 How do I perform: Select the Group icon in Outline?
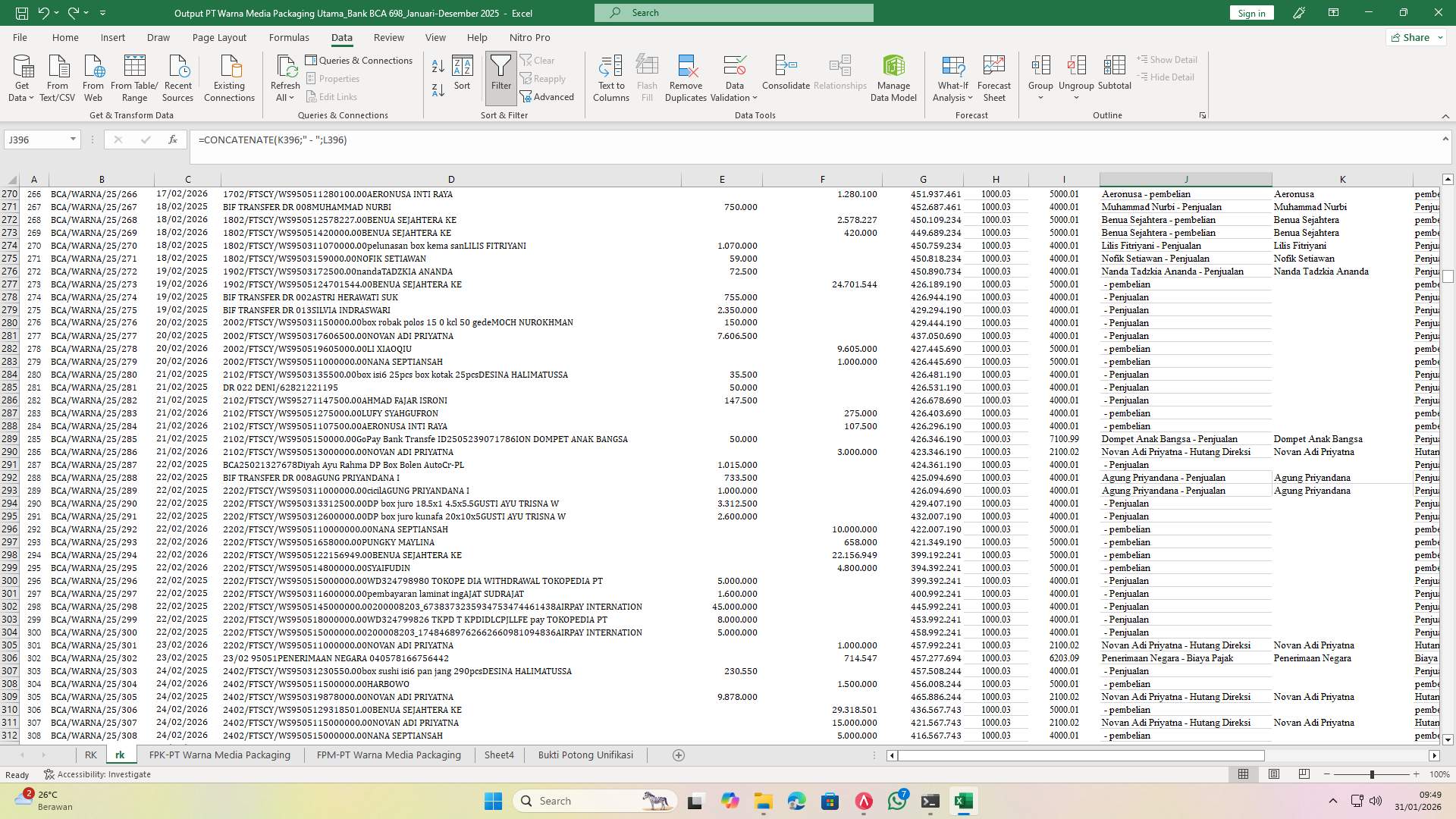(x=1040, y=72)
